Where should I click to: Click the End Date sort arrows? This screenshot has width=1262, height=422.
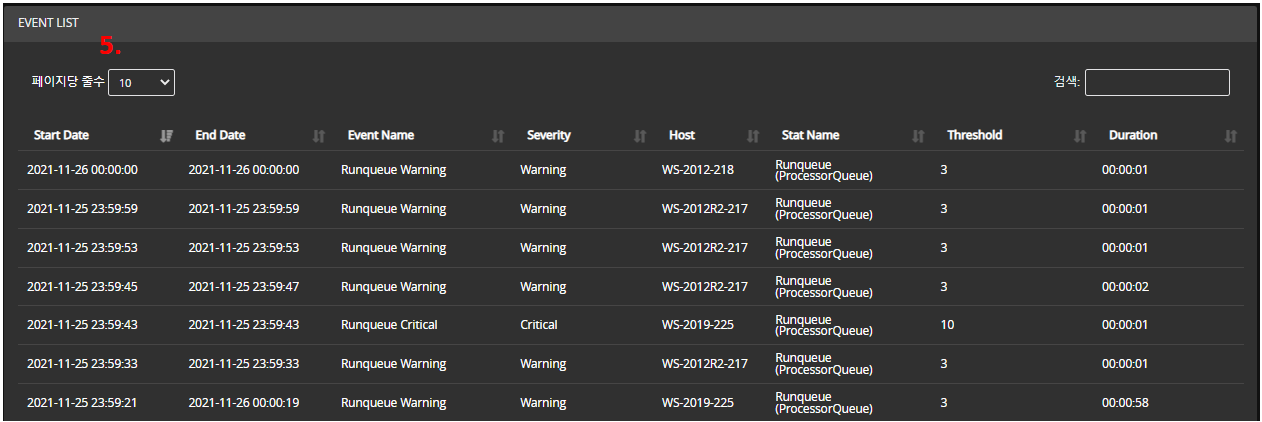[x=319, y=136]
